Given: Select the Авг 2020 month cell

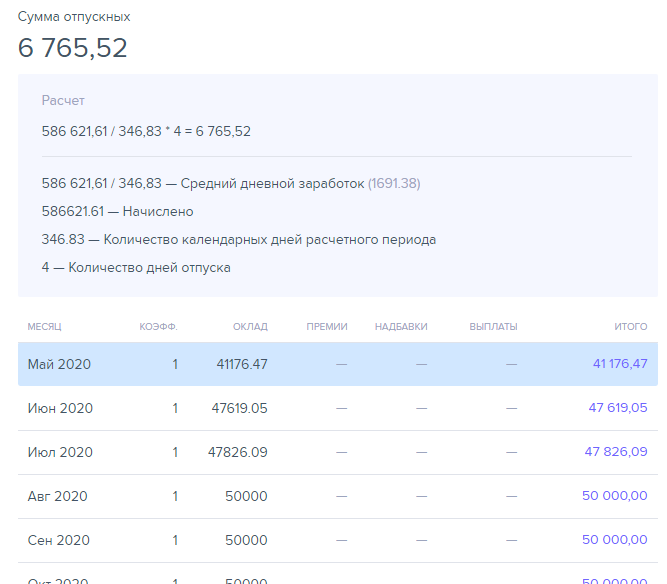Looking at the screenshot, I should [58, 497].
